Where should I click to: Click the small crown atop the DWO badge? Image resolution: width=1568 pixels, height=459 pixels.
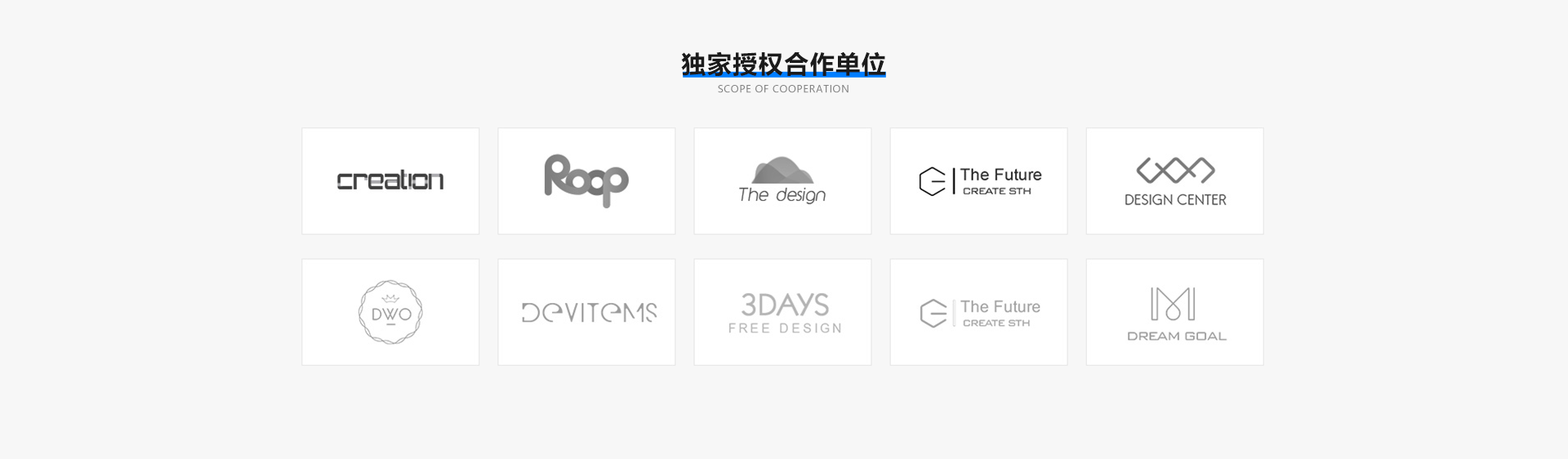point(390,299)
